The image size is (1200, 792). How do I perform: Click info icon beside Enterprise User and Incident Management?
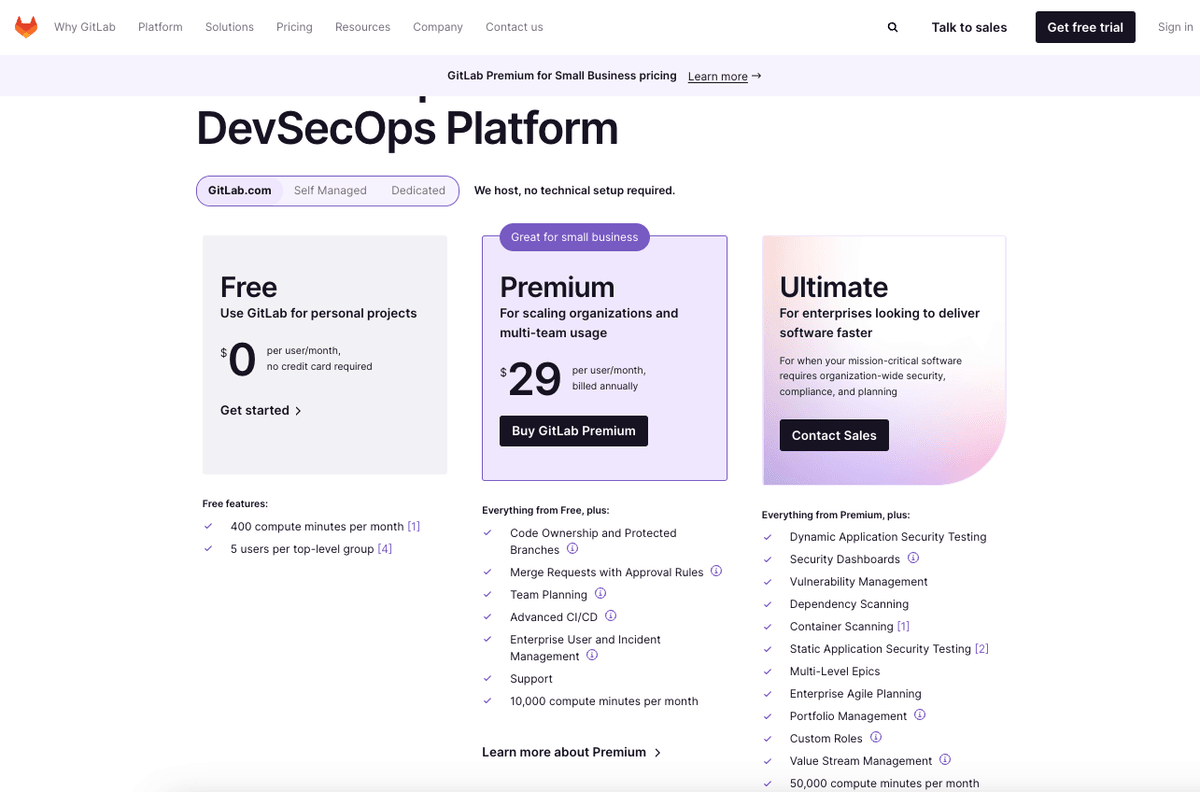[592, 655]
